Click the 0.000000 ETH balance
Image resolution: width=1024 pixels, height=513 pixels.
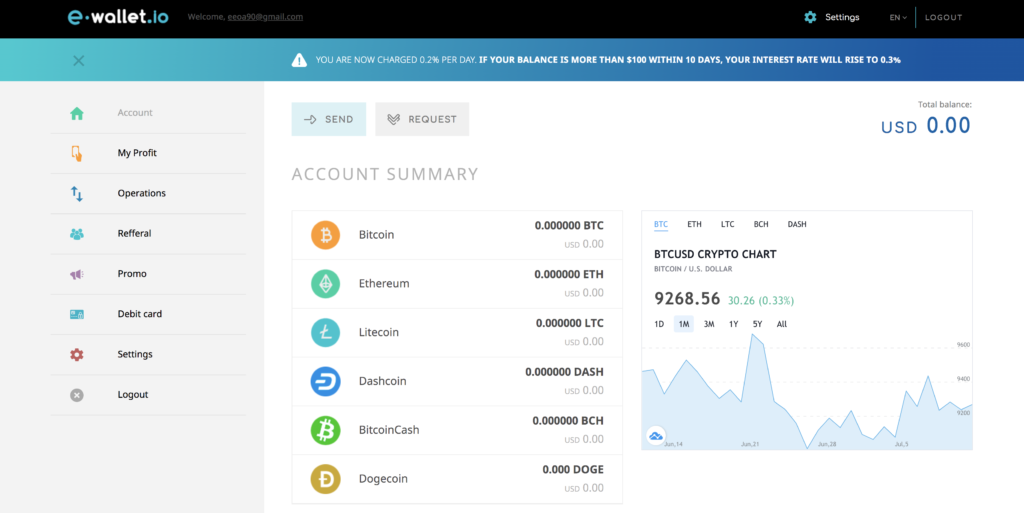click(569, 275)
